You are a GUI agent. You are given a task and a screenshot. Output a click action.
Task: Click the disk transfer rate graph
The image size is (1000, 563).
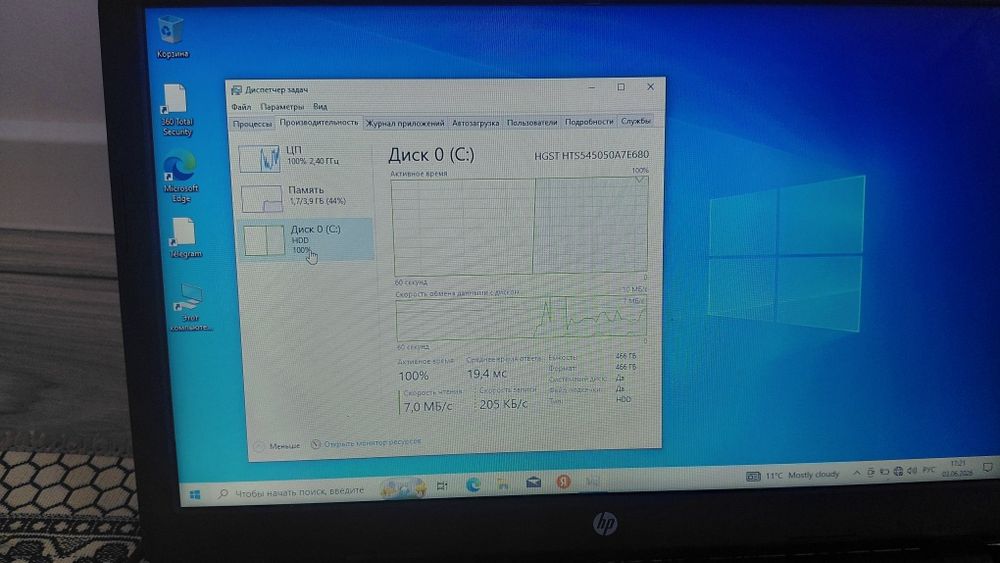tap(520, 318)
